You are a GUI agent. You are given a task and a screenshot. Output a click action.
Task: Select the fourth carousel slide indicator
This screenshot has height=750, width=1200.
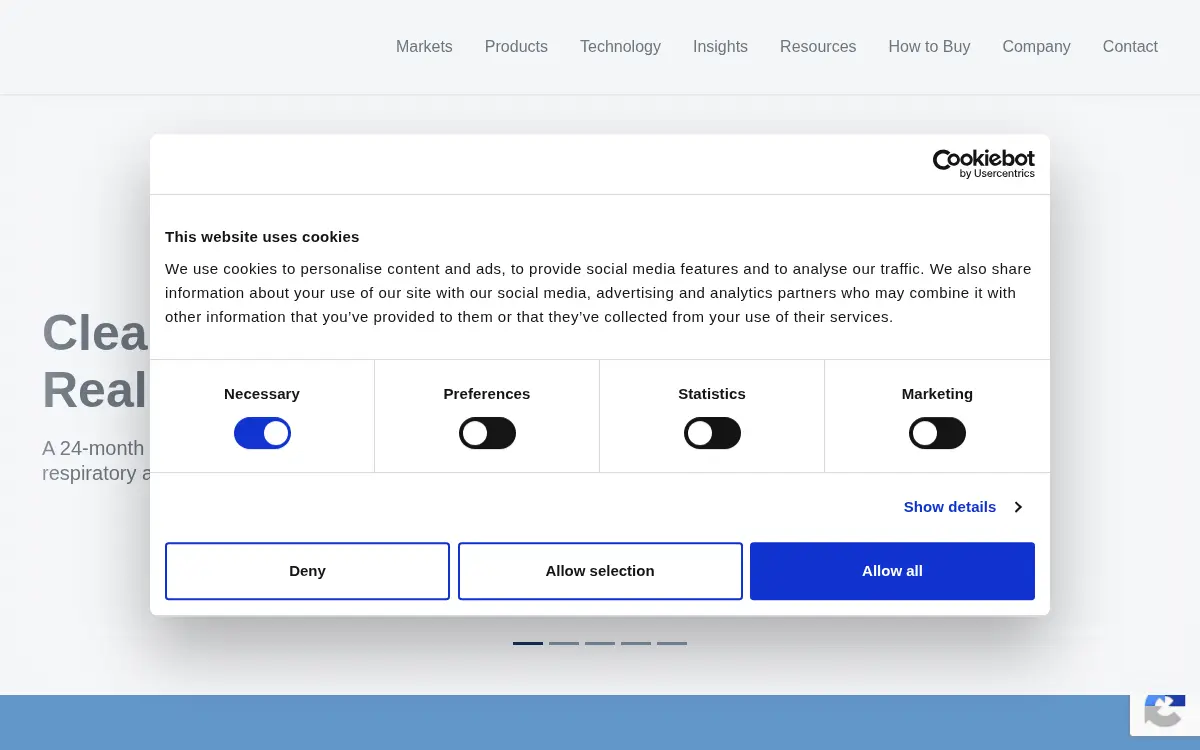click(636, 643)
